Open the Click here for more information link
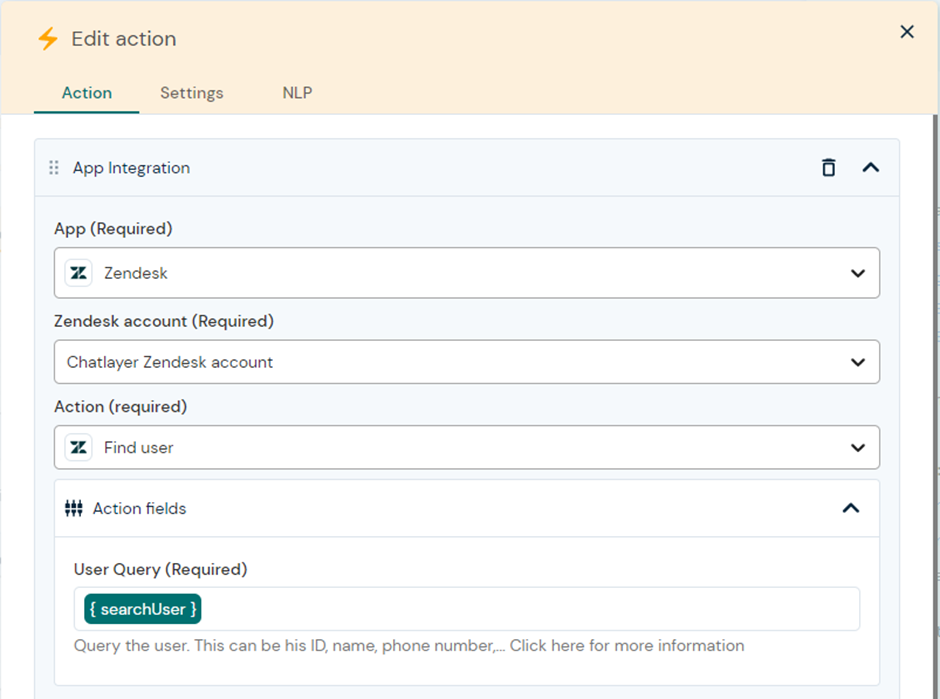This screenshot has width=940, height=699. tap(627, 646)
